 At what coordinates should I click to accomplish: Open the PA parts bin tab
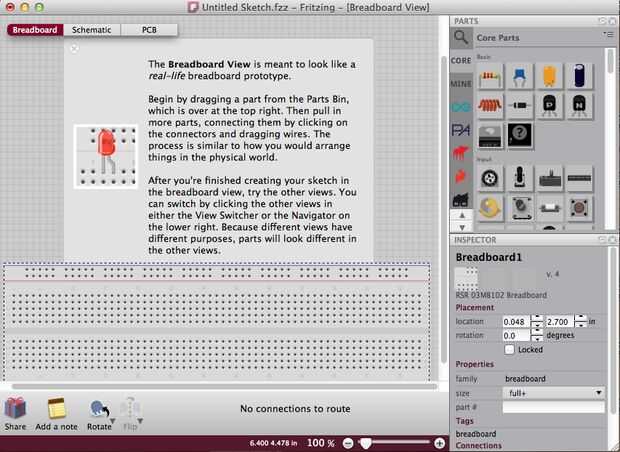461,130
